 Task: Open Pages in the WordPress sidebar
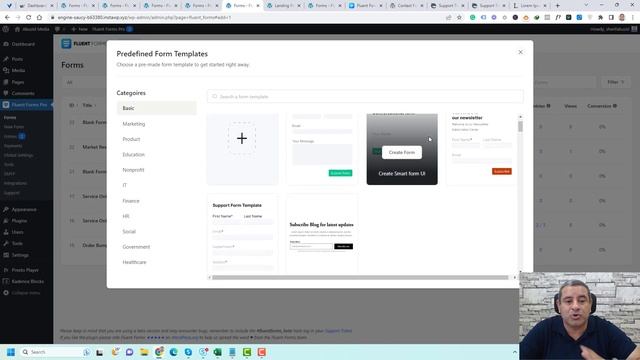click(x=18, y=82)
